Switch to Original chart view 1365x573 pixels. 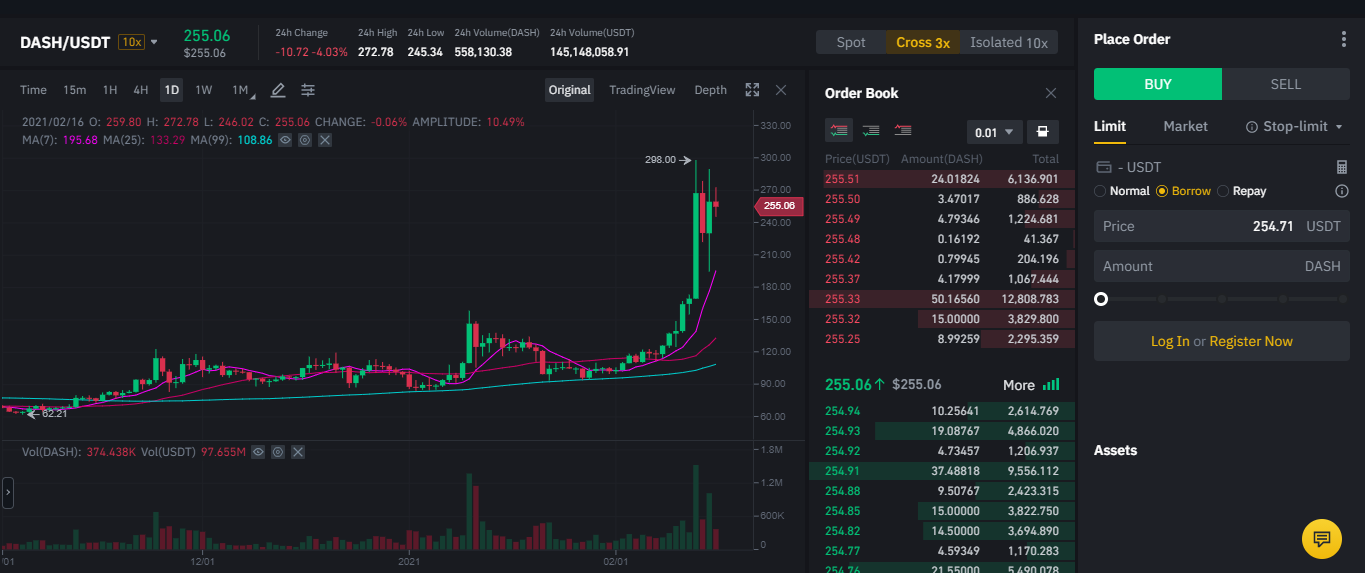(570, 90)
